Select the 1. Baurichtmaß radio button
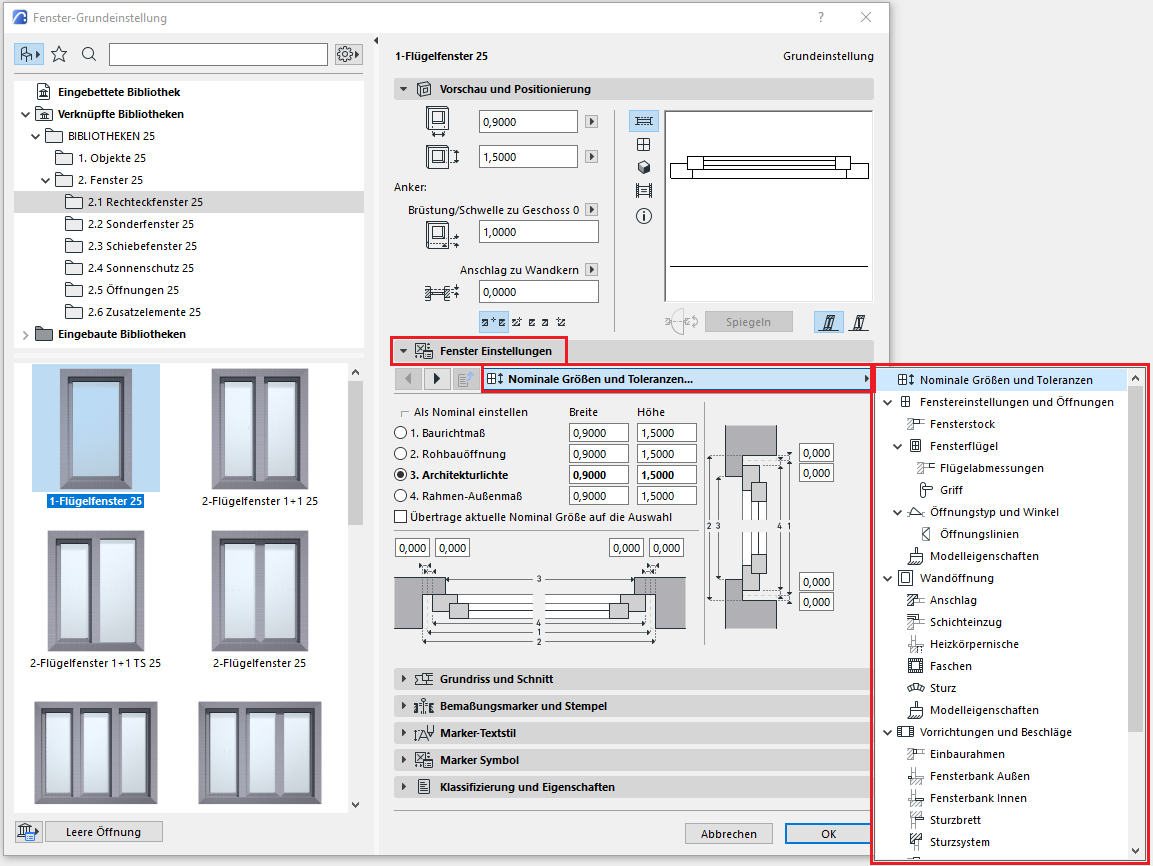This screenshot has width=1153, height=866. pyautogui.click(x=401, y=433)
